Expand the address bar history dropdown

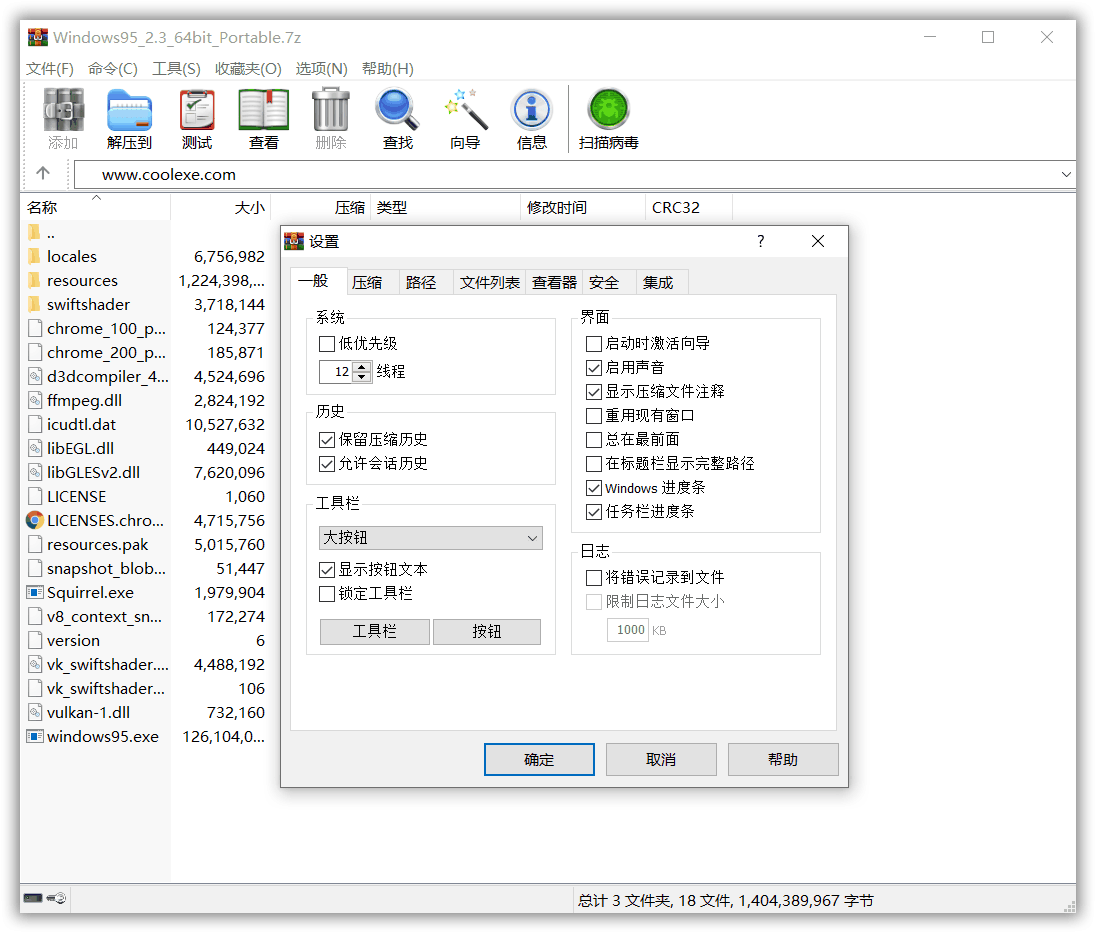pyautogui.click(x=1068, y=173)
